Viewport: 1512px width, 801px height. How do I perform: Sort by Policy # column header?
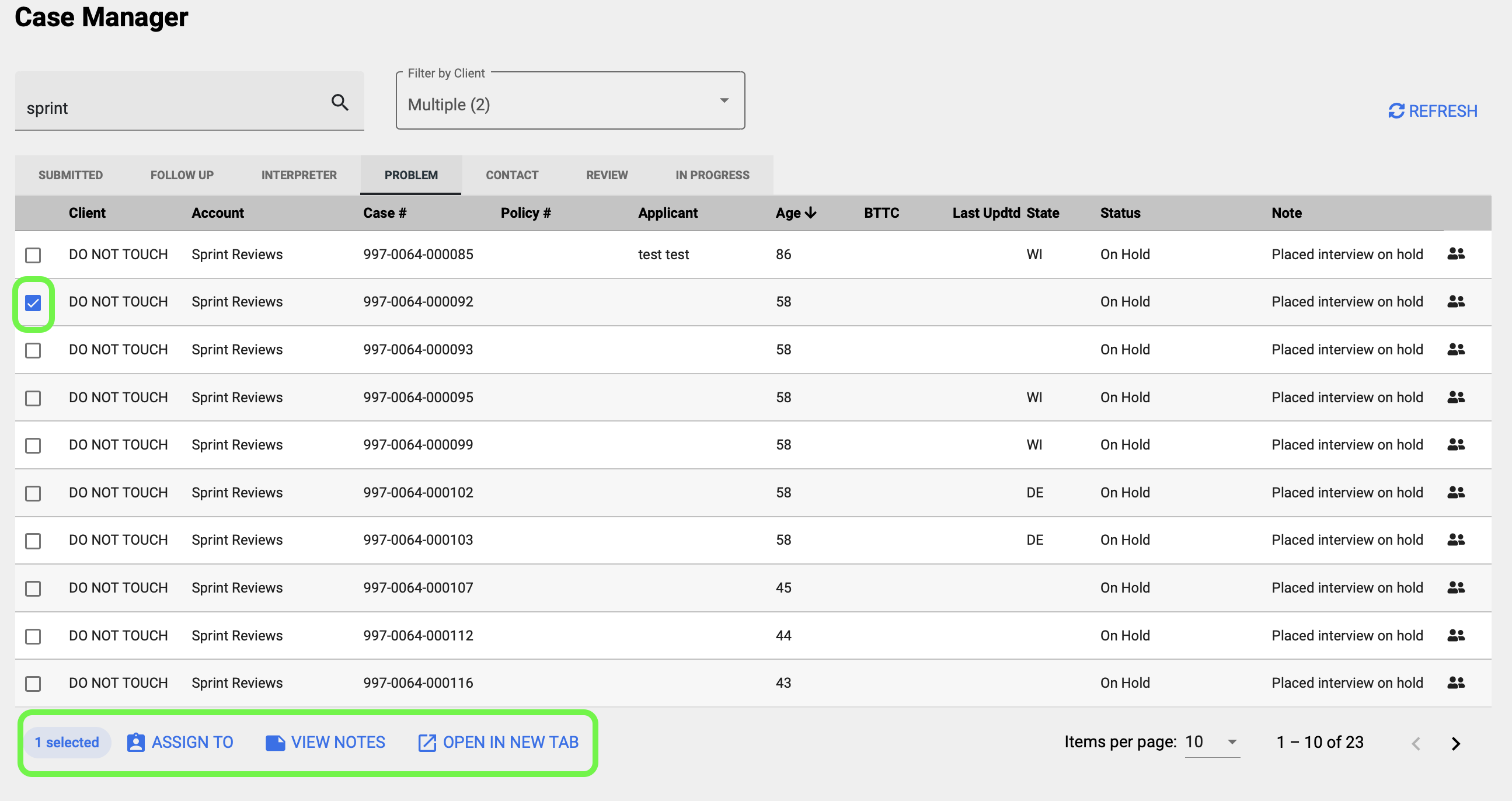525,213
